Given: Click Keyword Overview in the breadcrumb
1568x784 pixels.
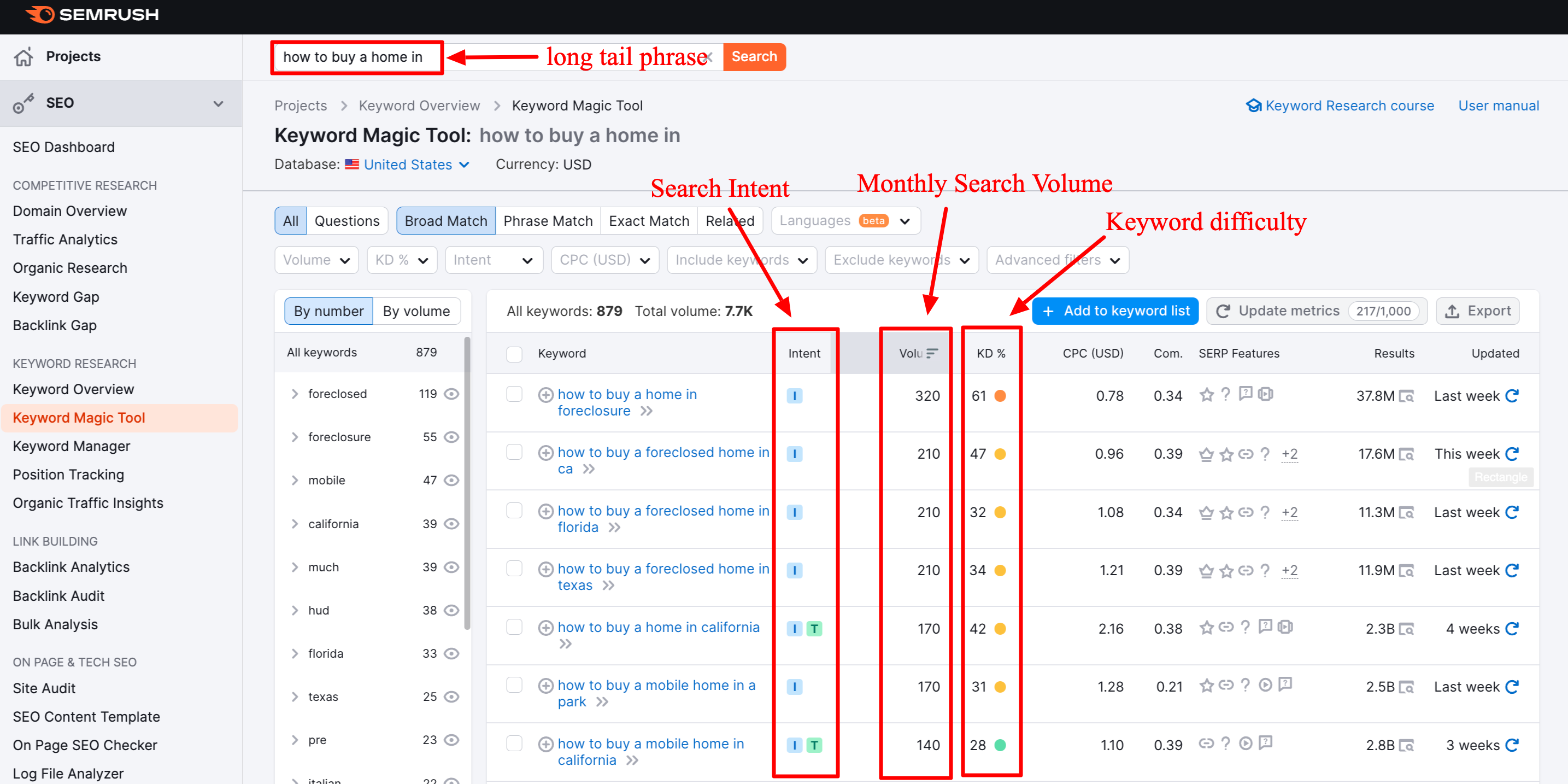Looking at the screenshot, I should coord(419,106).
